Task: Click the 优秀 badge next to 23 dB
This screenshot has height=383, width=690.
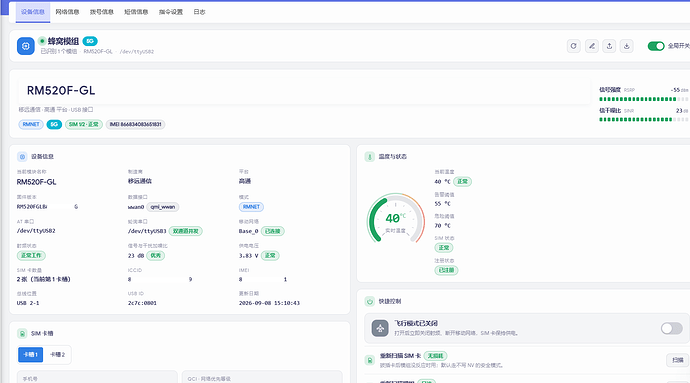Action: click(x=156, y=255)
